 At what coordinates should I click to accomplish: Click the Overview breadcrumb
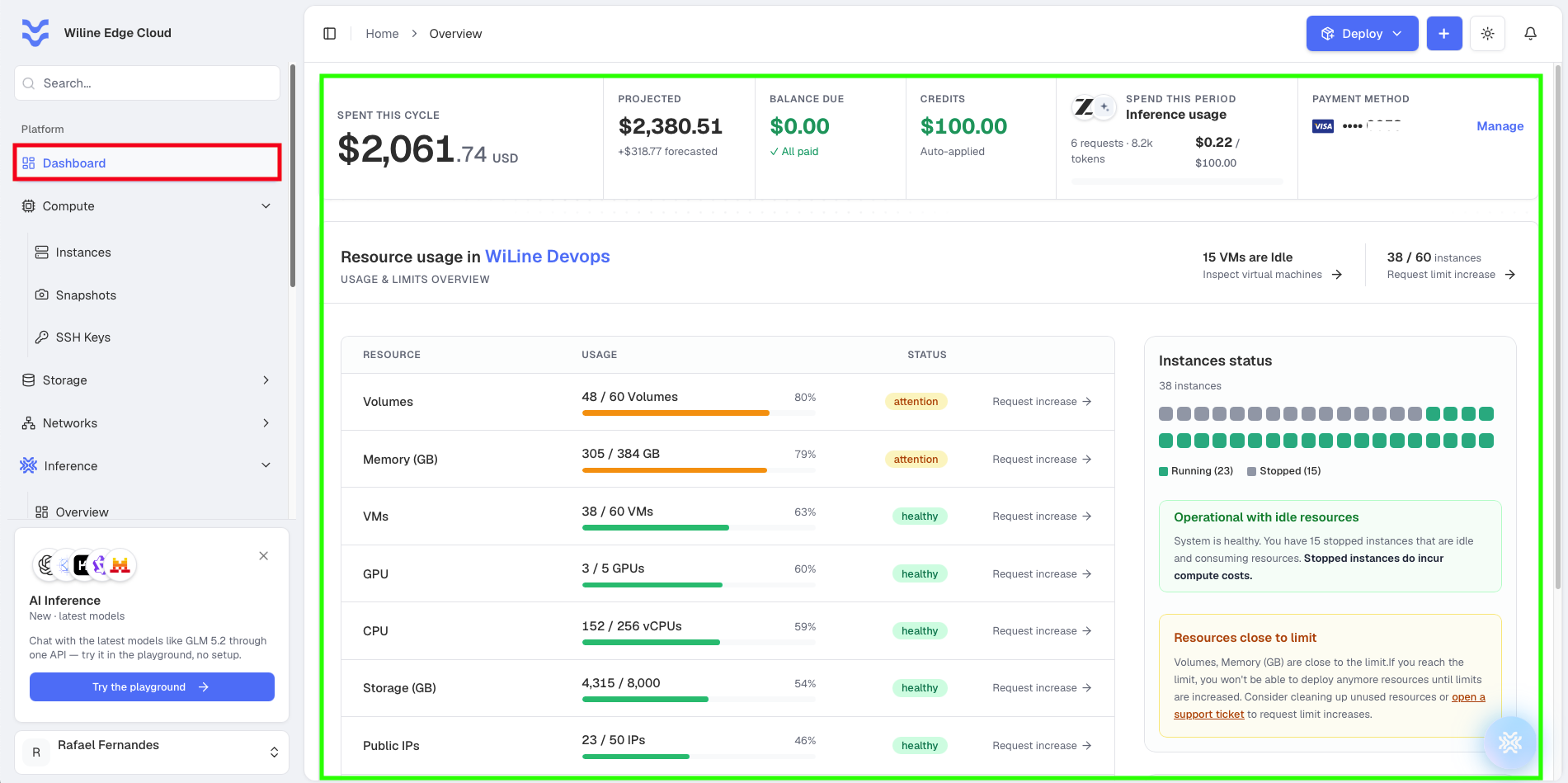[455, 34]
